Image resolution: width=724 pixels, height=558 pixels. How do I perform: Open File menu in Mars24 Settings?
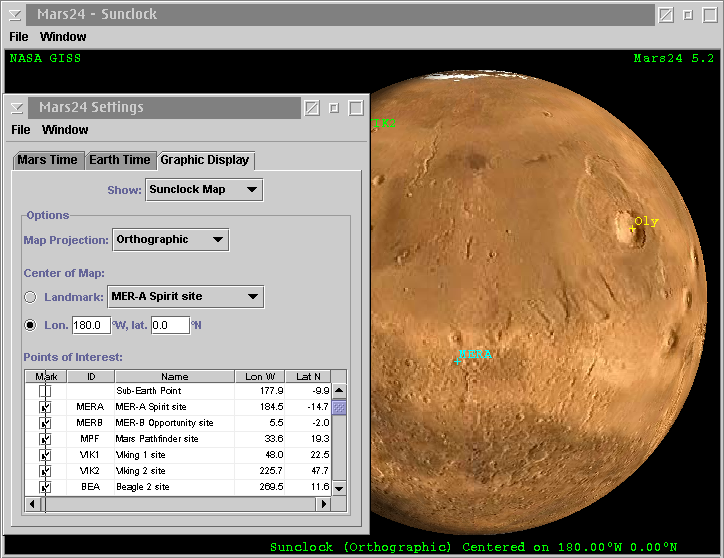tap(21, 130)
